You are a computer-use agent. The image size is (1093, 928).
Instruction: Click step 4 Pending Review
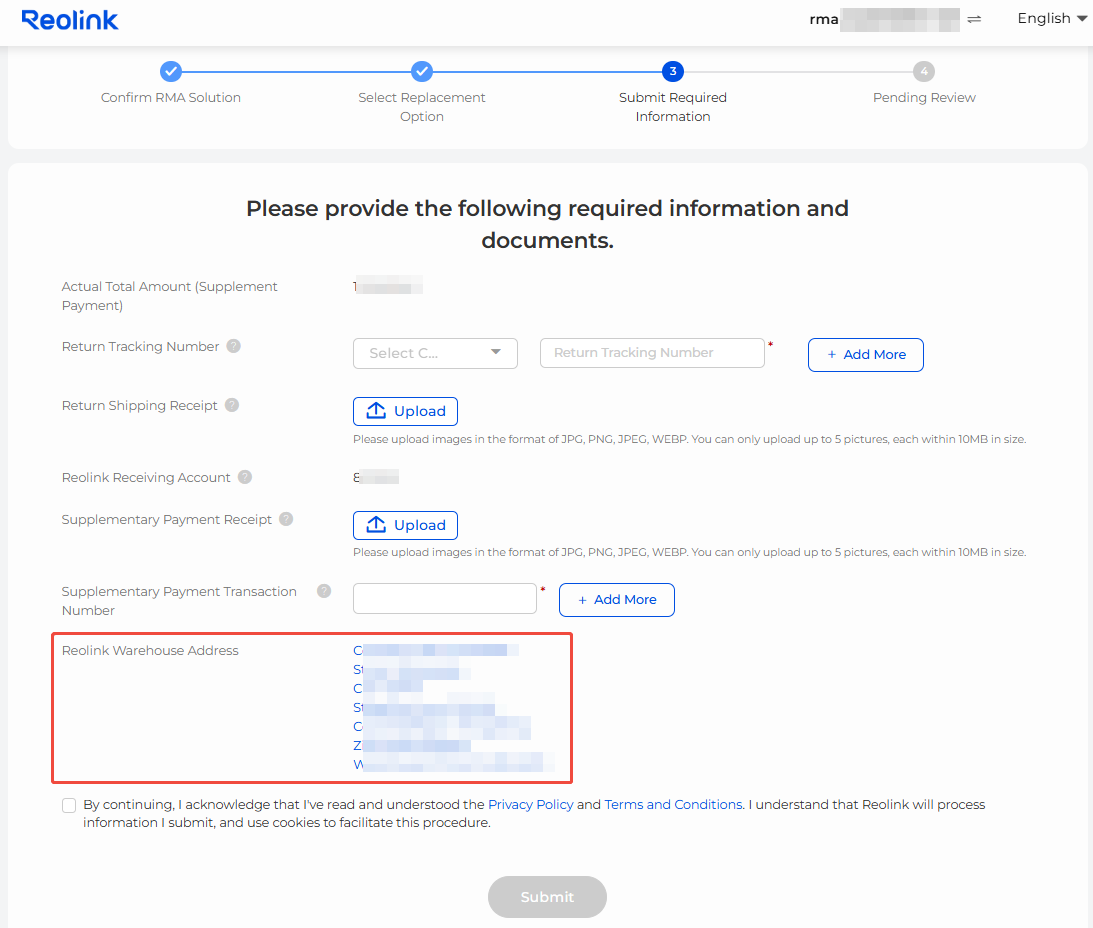pos(924,71)
